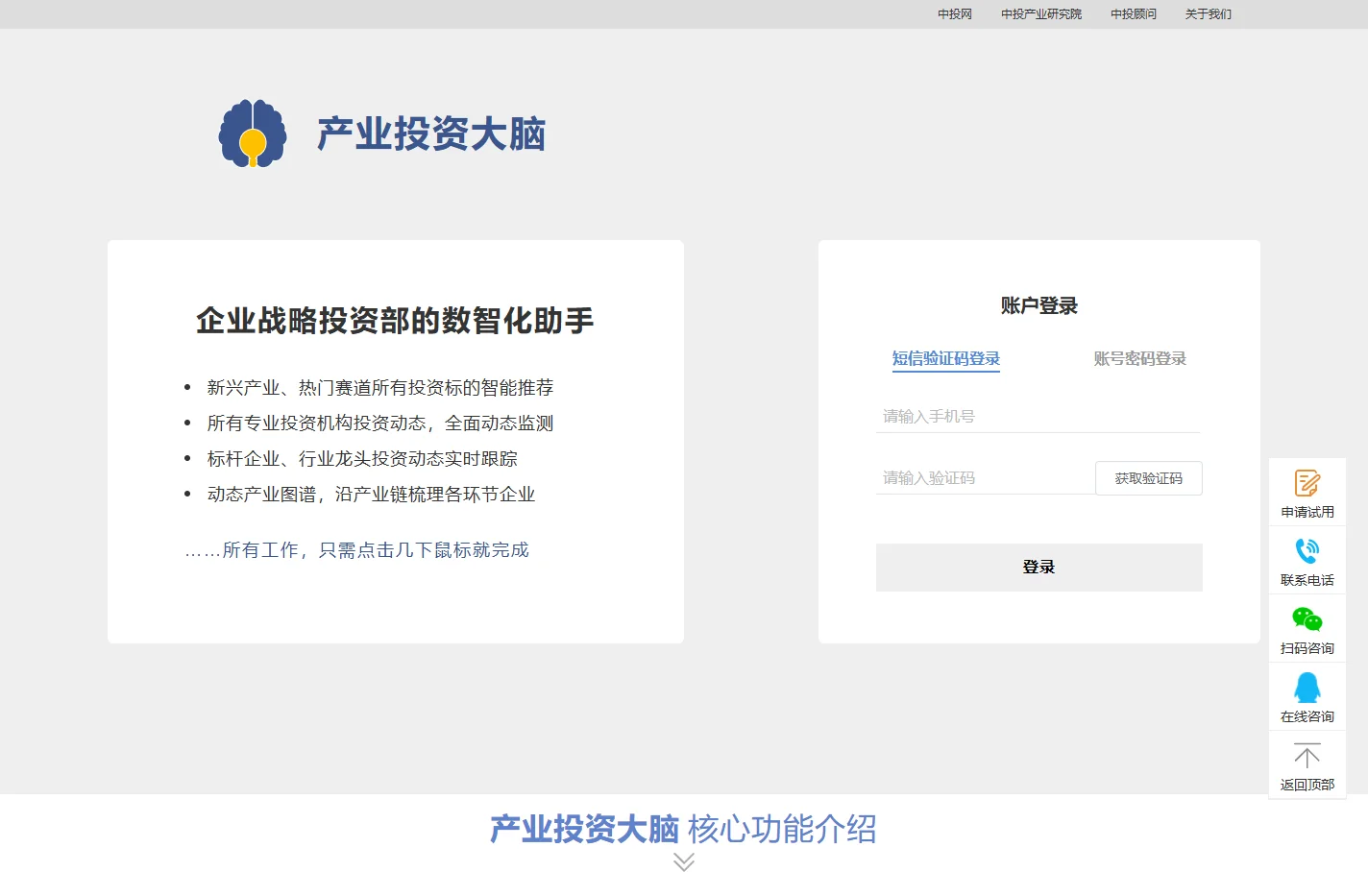Click bullet 动态产业图谱，沿产业链梳理各环节企业

click(x=371, y=494)
